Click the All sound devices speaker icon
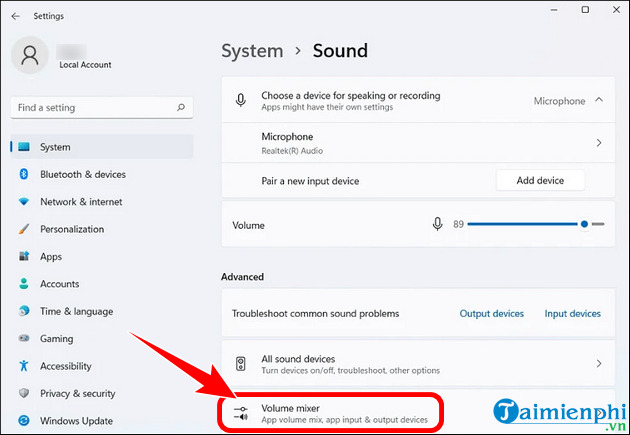The width and height of the screenshot is (630, 435). coord(241,364)
